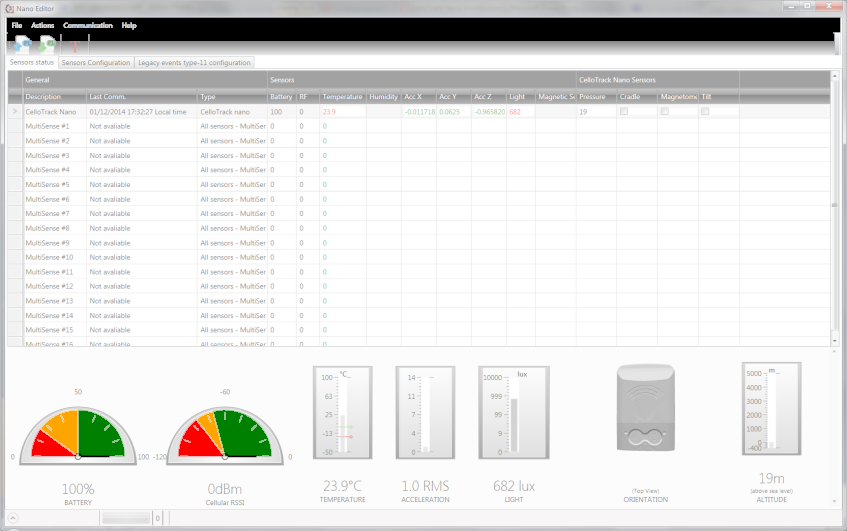Toggle the Cradle checkbox for CelloTrack Nano
This screenshot has height=531, width=847.
[x=624, y=111]
